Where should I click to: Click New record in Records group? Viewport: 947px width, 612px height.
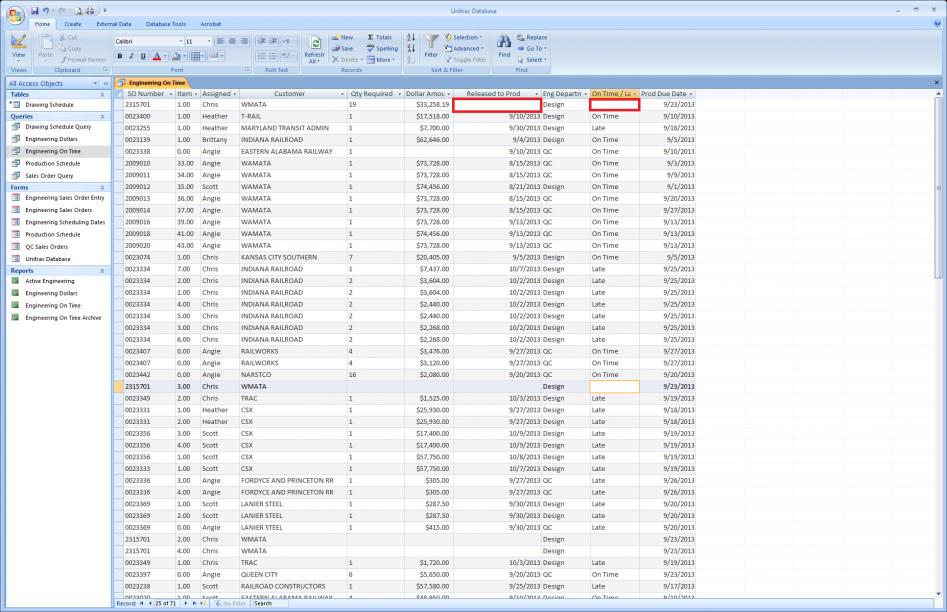[x=342, y=37]
